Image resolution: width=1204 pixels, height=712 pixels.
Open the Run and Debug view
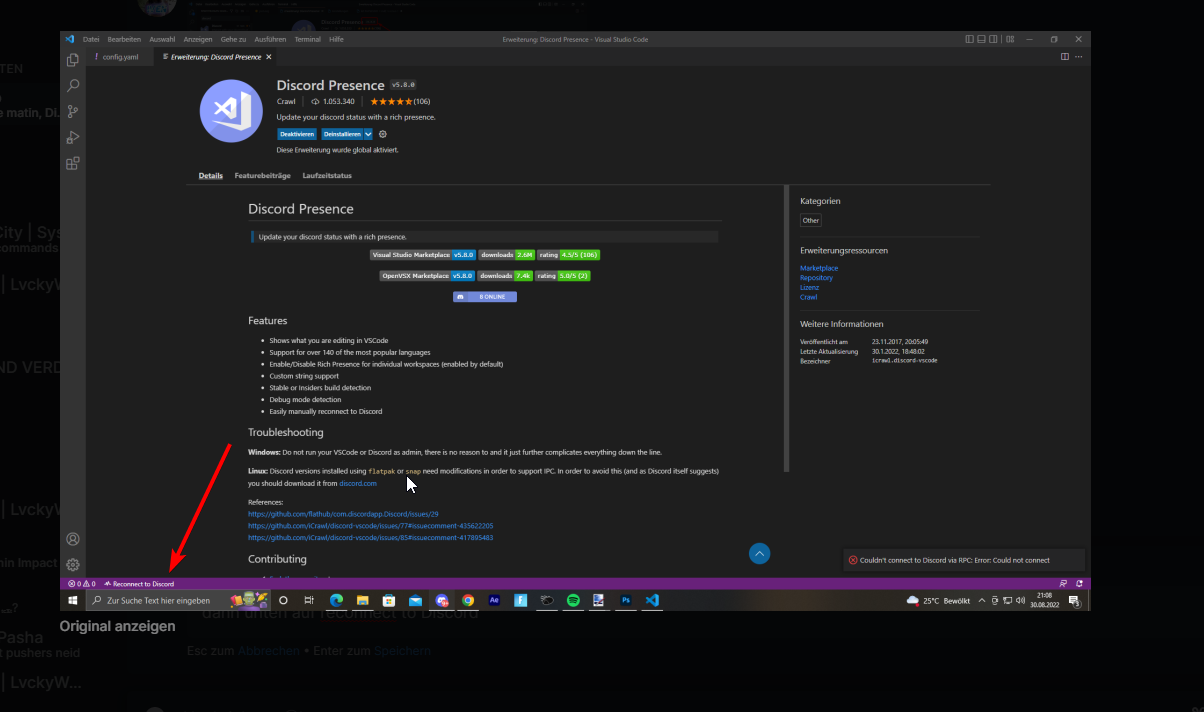(x=72, y=138)
